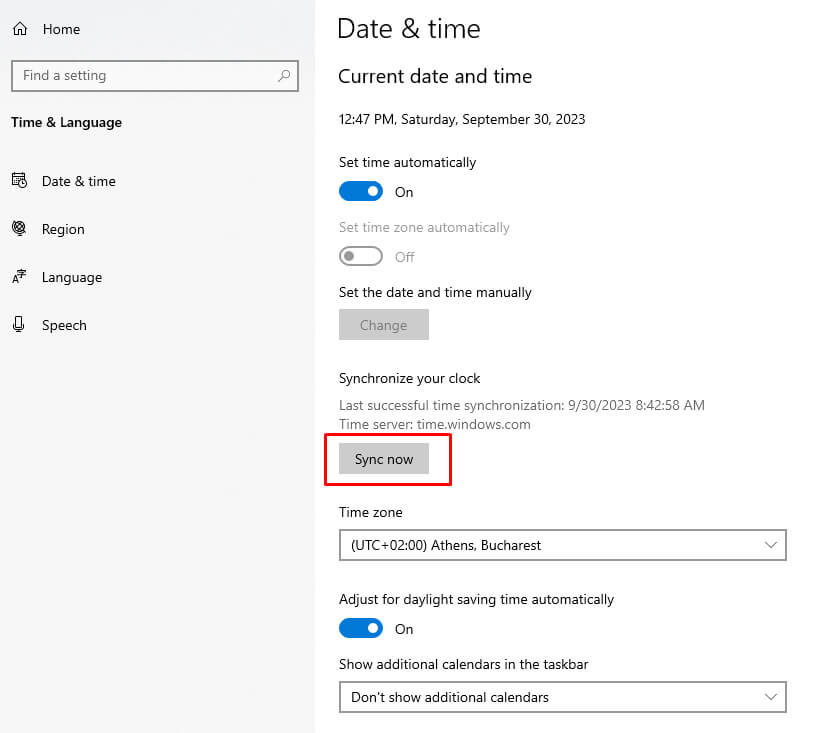This screenshot has height=733, width=821.
Task: Click the Time zone dropdown chevron arrow
Action: [770, 545]
